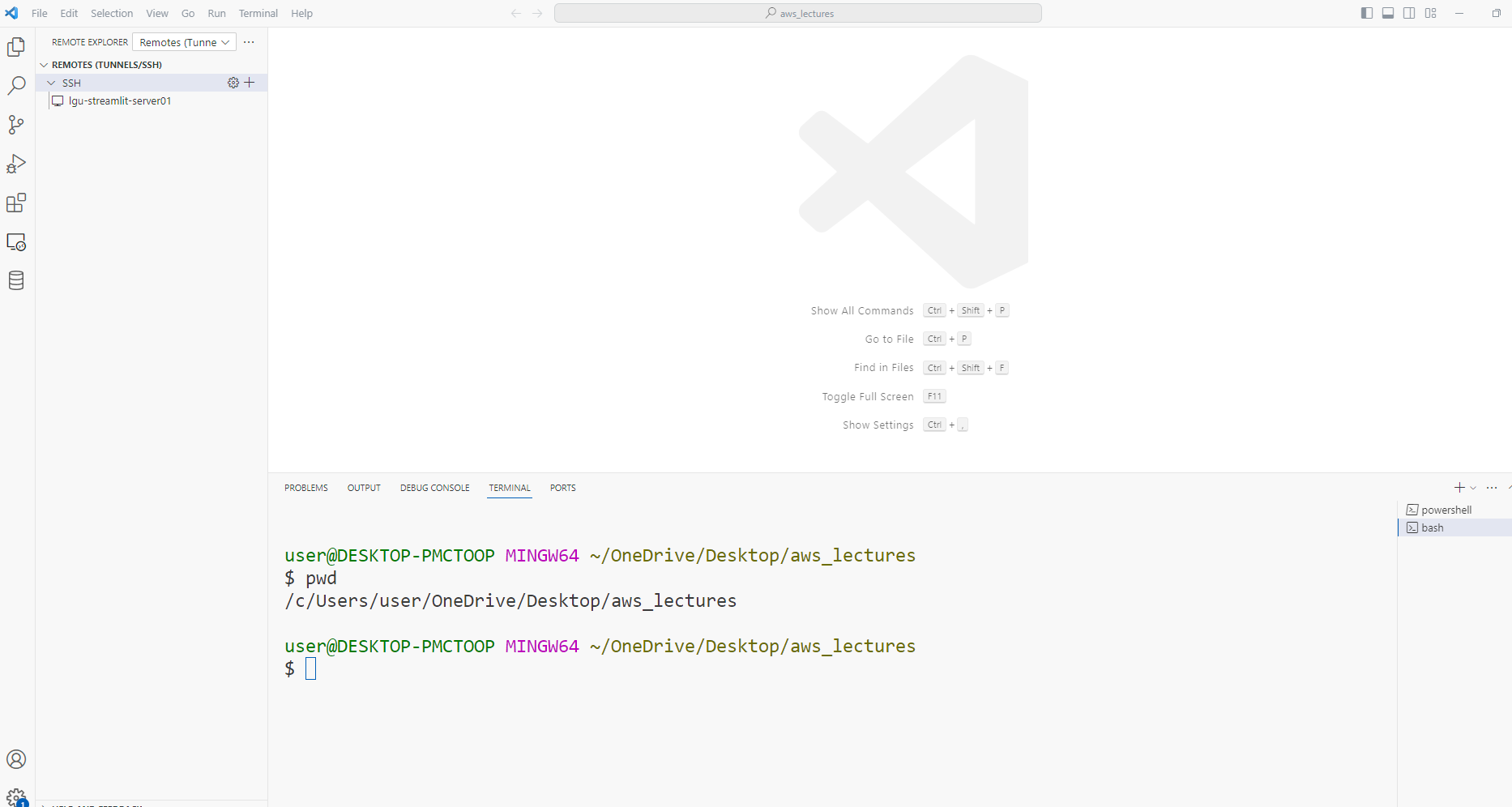Switch to the Terminal tab
1512x807 pixels.
pos(510,488)
